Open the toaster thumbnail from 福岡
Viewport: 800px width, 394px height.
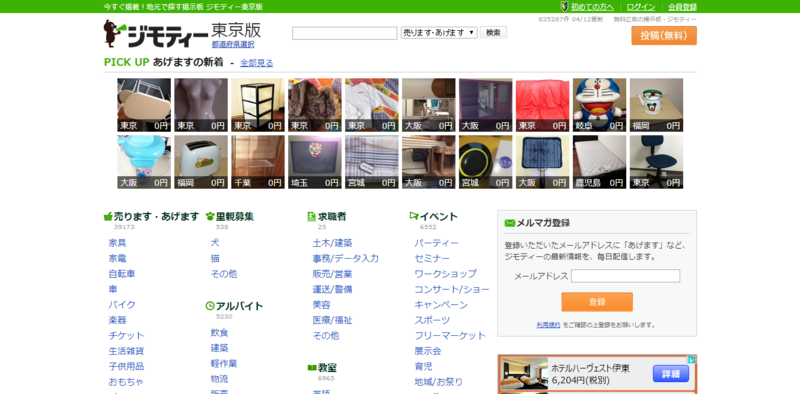pos(201,162)
